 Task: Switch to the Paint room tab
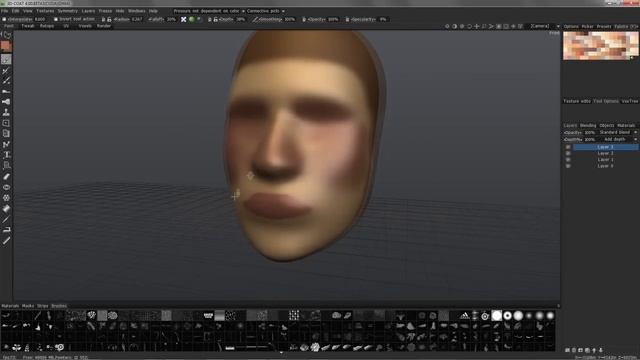pyautogui.click(x=9, y=26)
